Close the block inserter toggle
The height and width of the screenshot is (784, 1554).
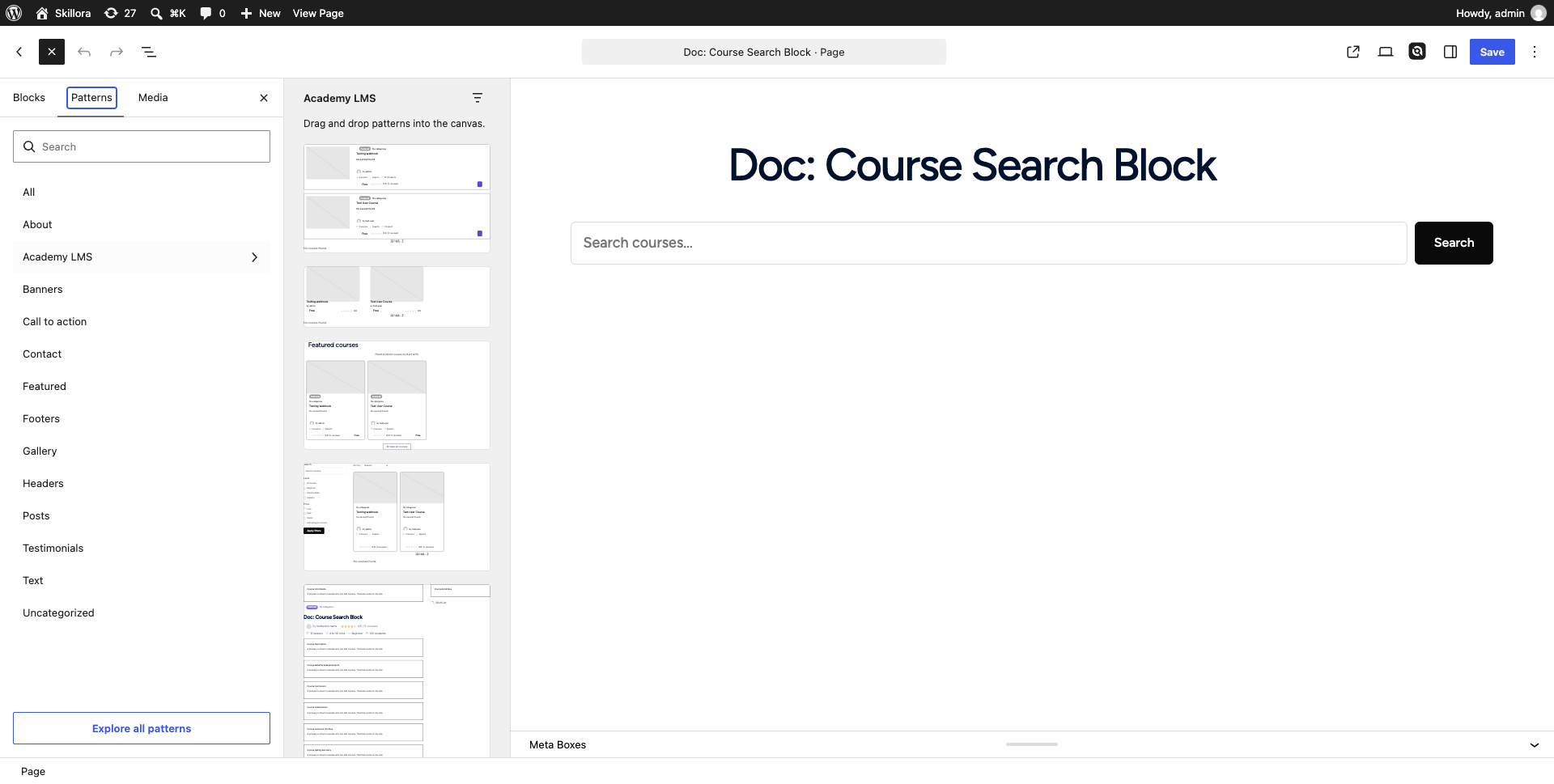(52, 52)
